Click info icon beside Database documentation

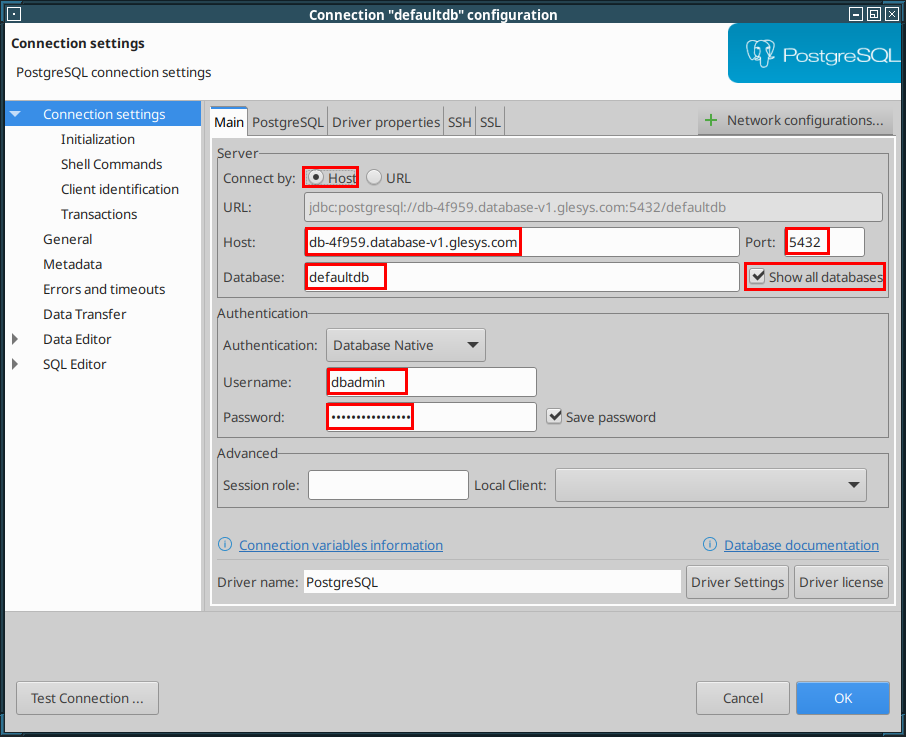pos(710,544)
